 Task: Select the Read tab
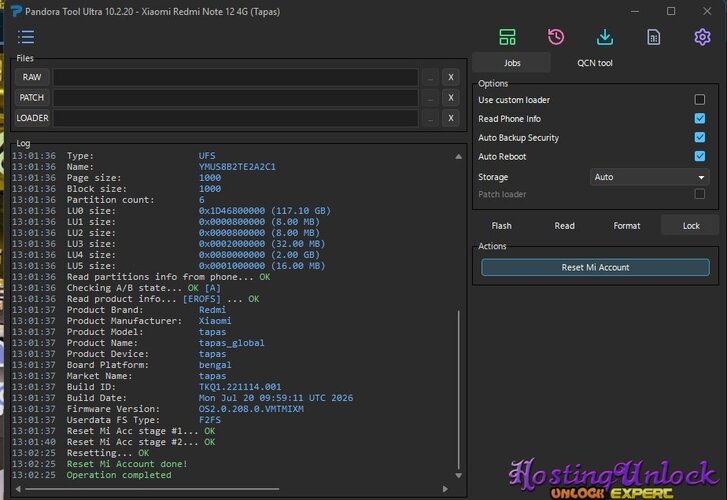click(564, 226)
